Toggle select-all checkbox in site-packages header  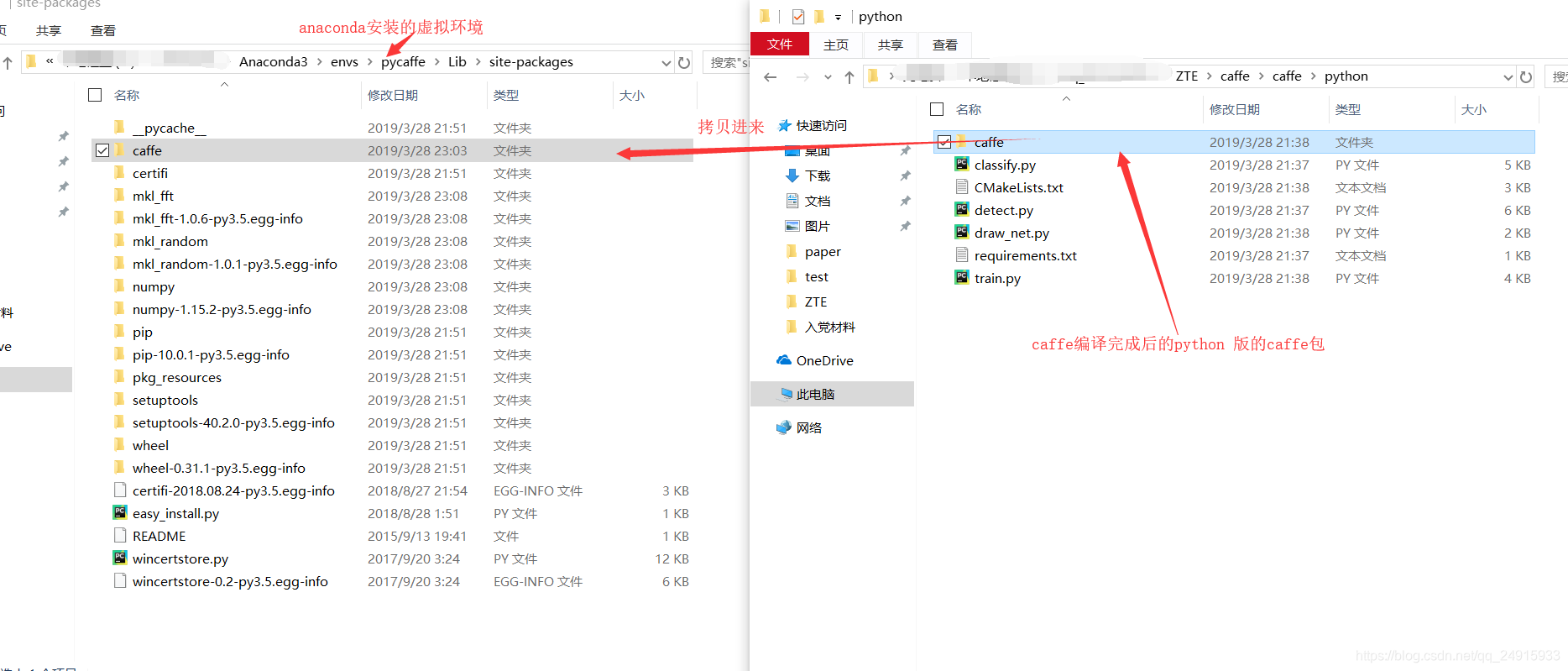[x=95, y=95]
